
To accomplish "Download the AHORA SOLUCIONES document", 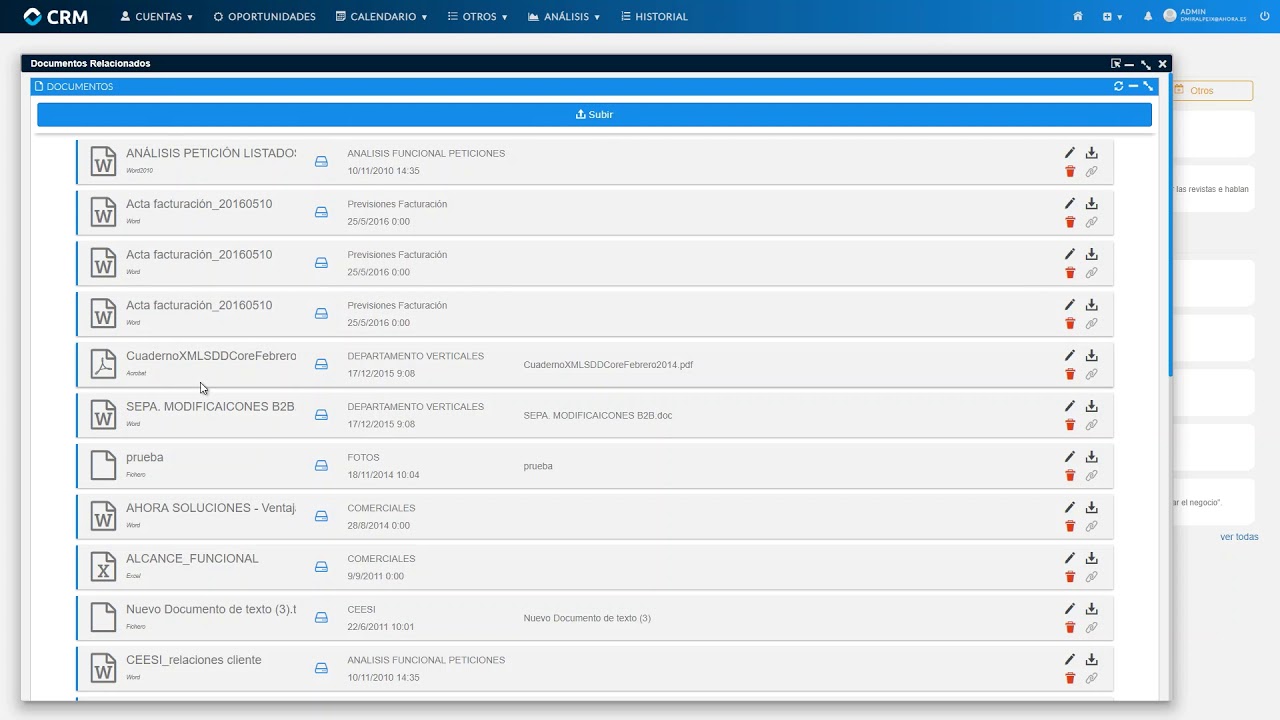I will (1092, 508).
